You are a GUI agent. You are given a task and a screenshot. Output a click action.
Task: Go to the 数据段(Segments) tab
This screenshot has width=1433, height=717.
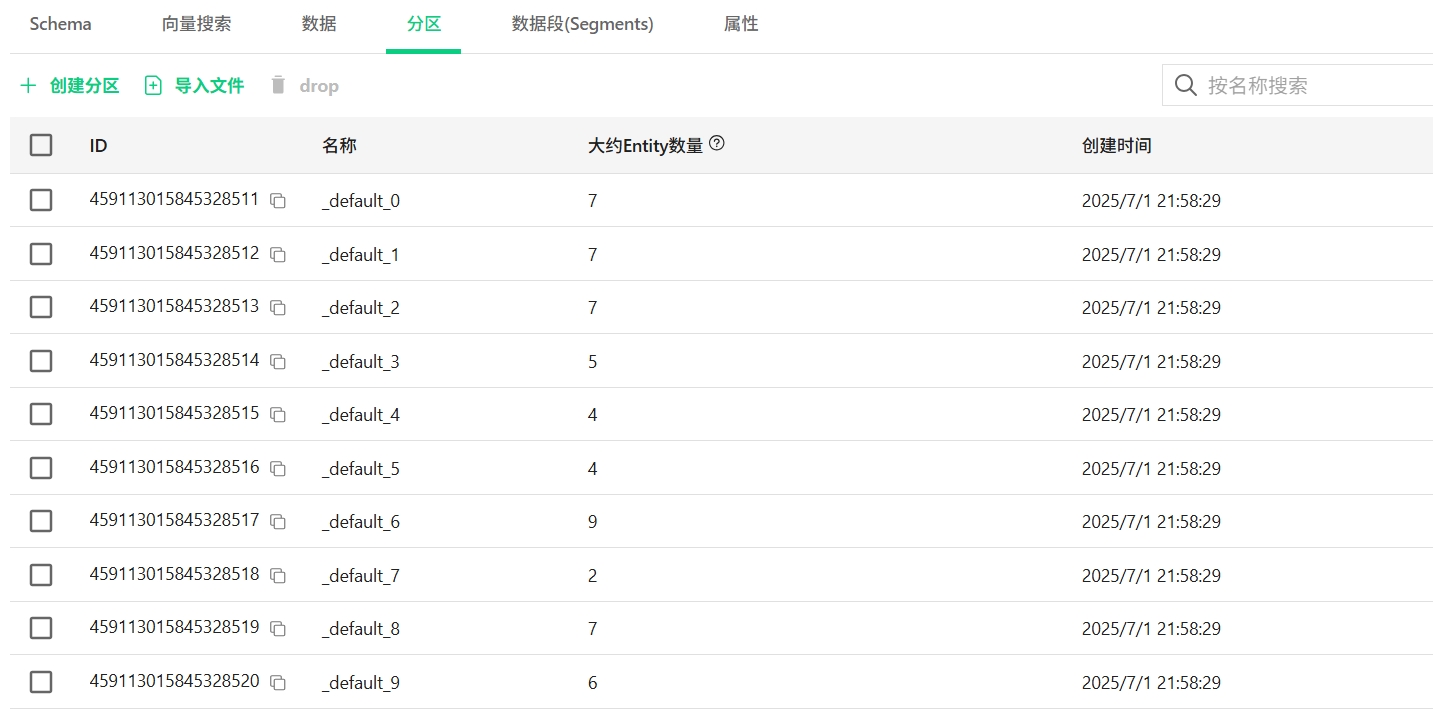(582, 24)
